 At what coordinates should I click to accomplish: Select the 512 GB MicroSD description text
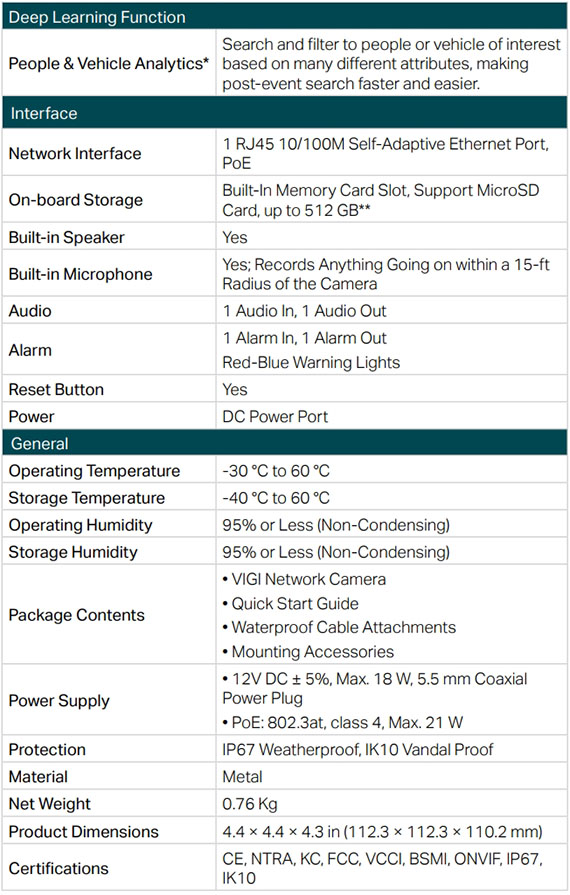point(381,200)
